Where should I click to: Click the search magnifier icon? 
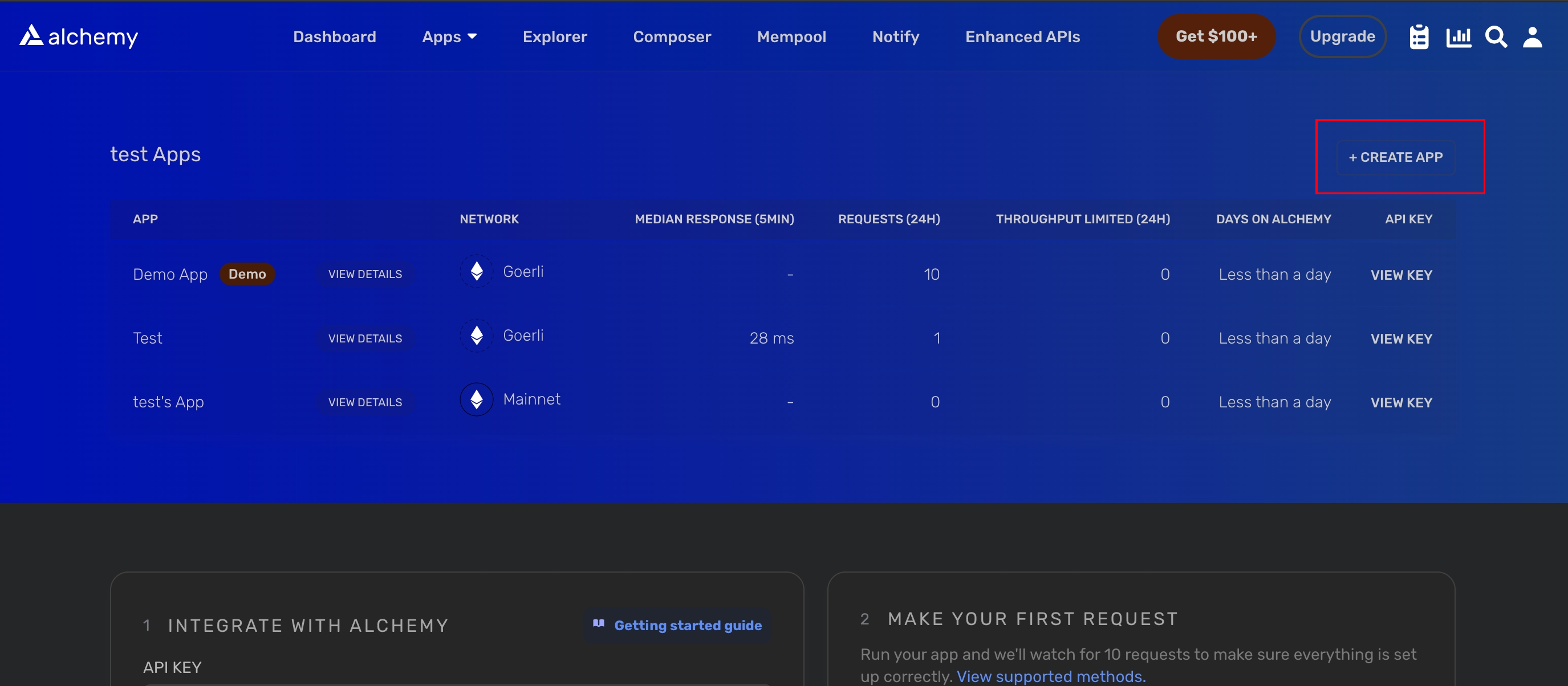point(1496,37)
